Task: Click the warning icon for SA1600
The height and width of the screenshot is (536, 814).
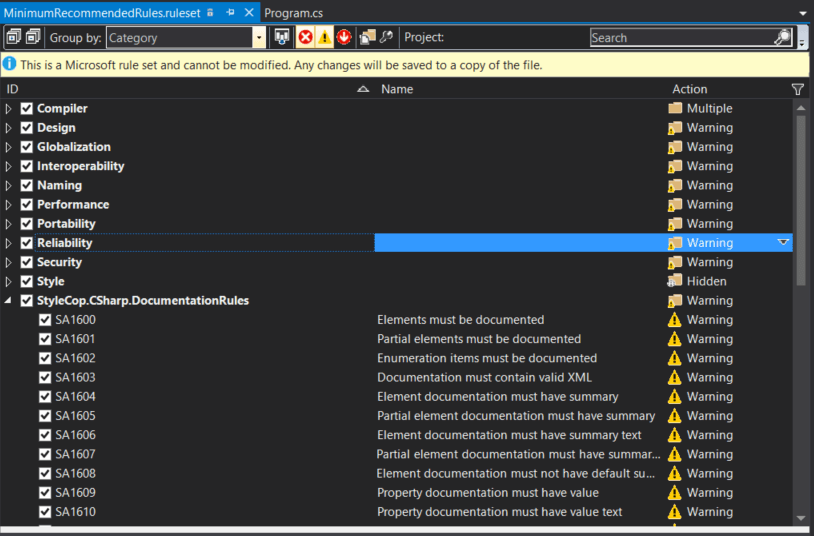Action: click(x=674, y=320)
